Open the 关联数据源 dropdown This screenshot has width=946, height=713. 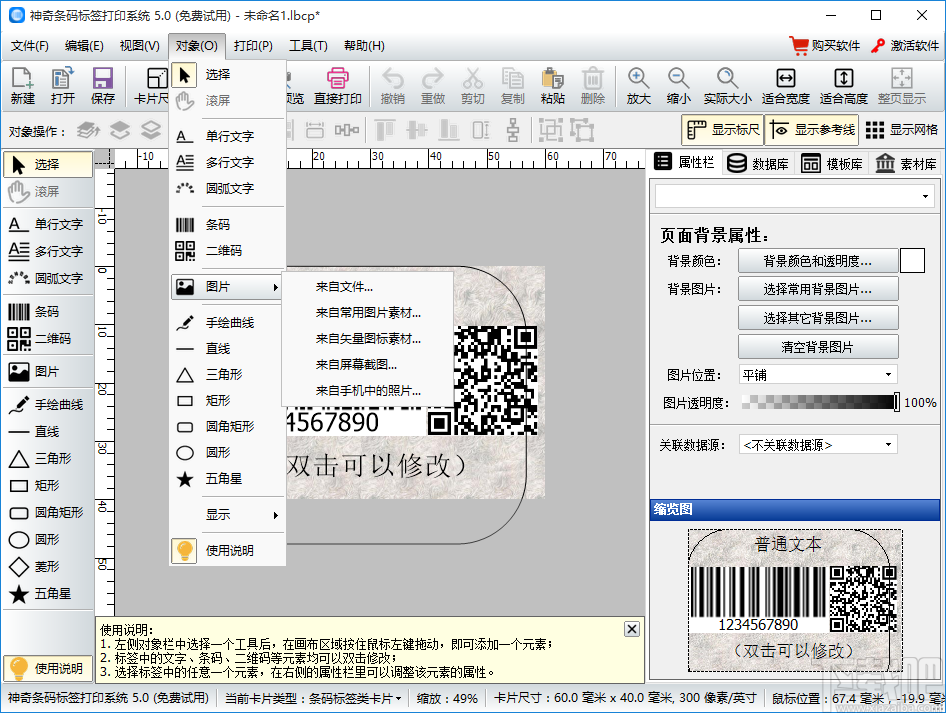[817, 444]
